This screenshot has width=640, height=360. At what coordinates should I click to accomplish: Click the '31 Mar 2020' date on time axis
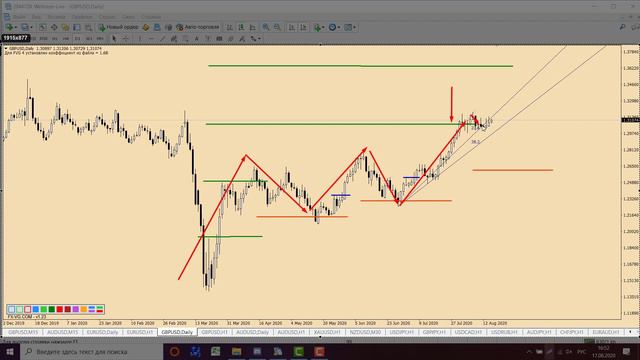[238, 323]
